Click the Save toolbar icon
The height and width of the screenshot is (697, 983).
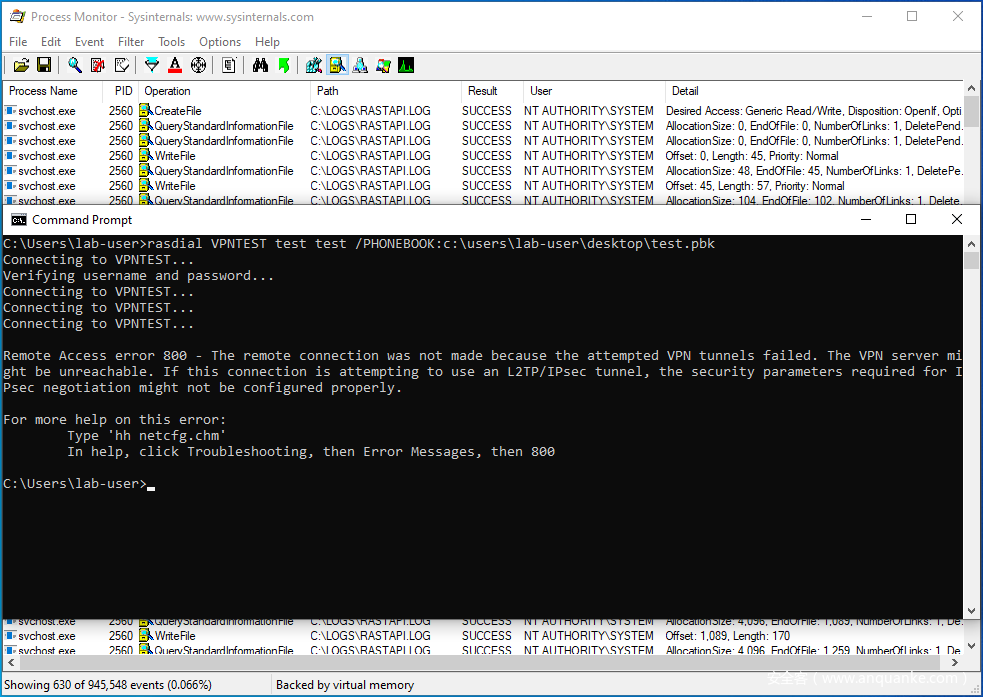click(x=44, y=66)
